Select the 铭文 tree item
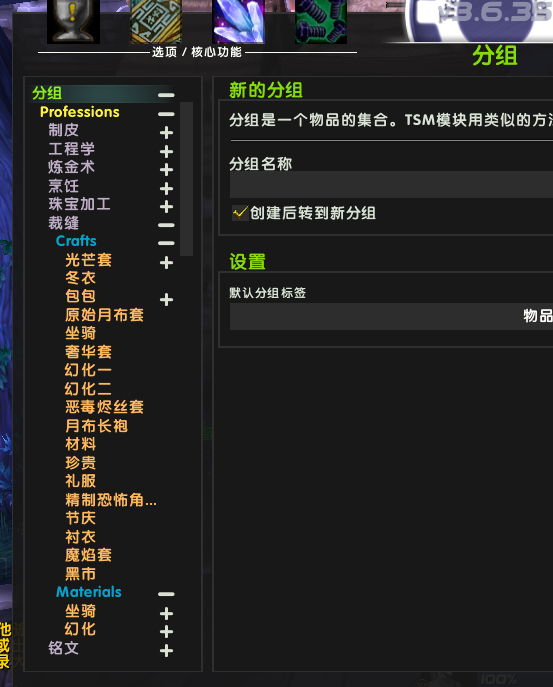The height and width of the screenshot is (687, 553). (x=64, y=648)
